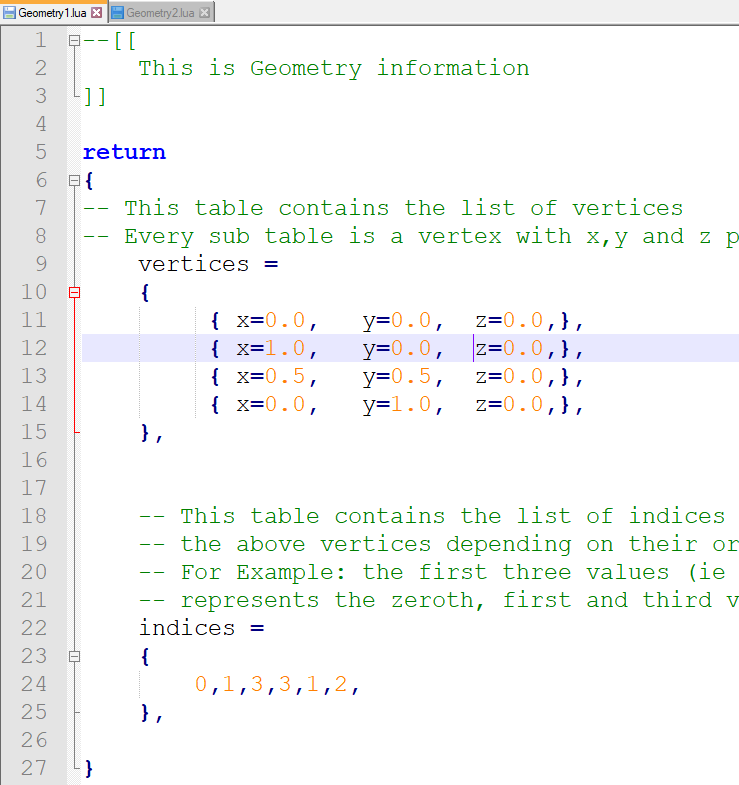Click the opening '--[[' on line 1
Screen dimensions: 739x785
coord(110,41)
